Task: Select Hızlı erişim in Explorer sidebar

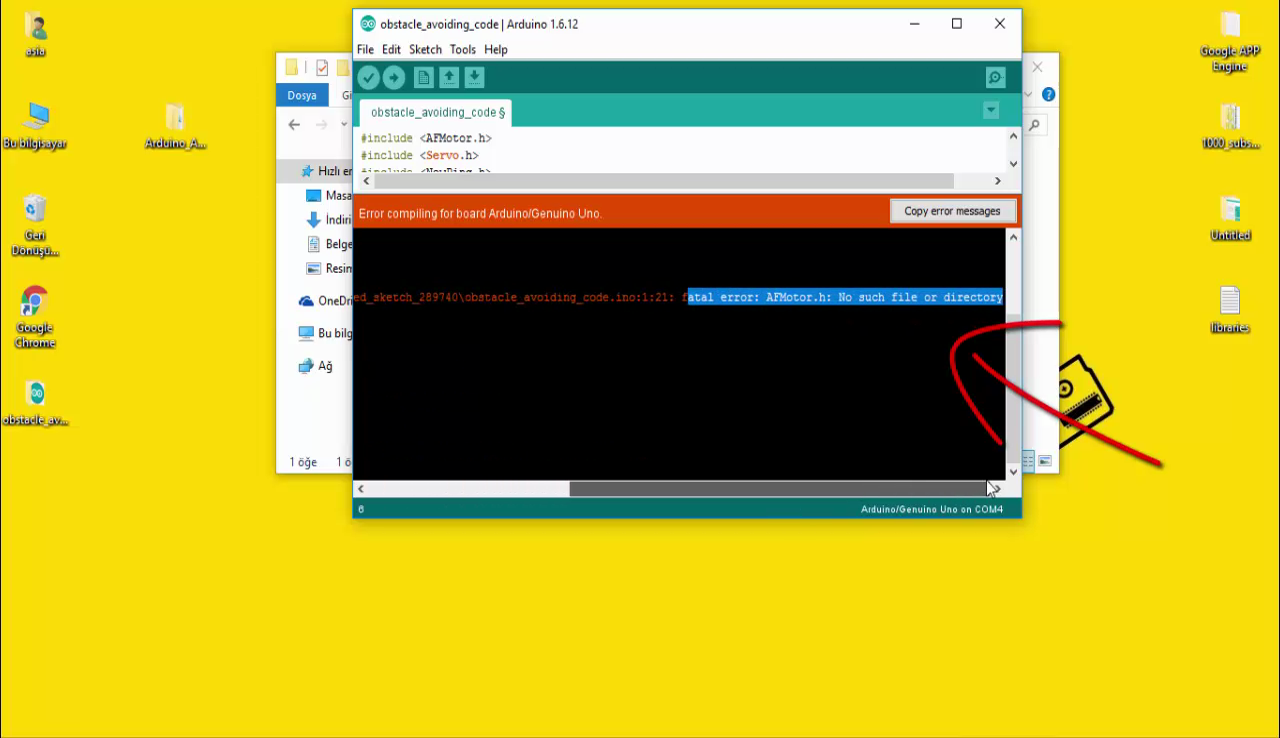Action: (x=327, y=171)
